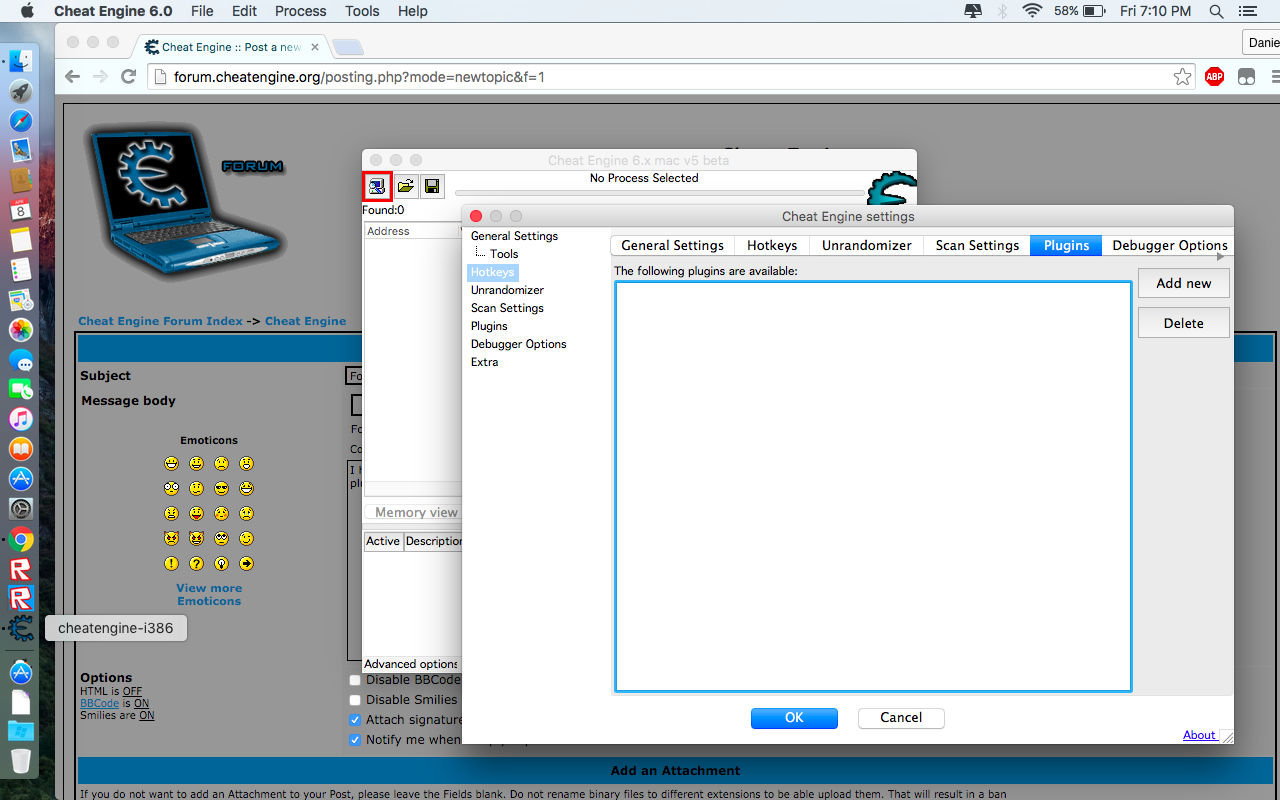
Task: Go back with Chrome's back arrow
Action: click(72, 77)
